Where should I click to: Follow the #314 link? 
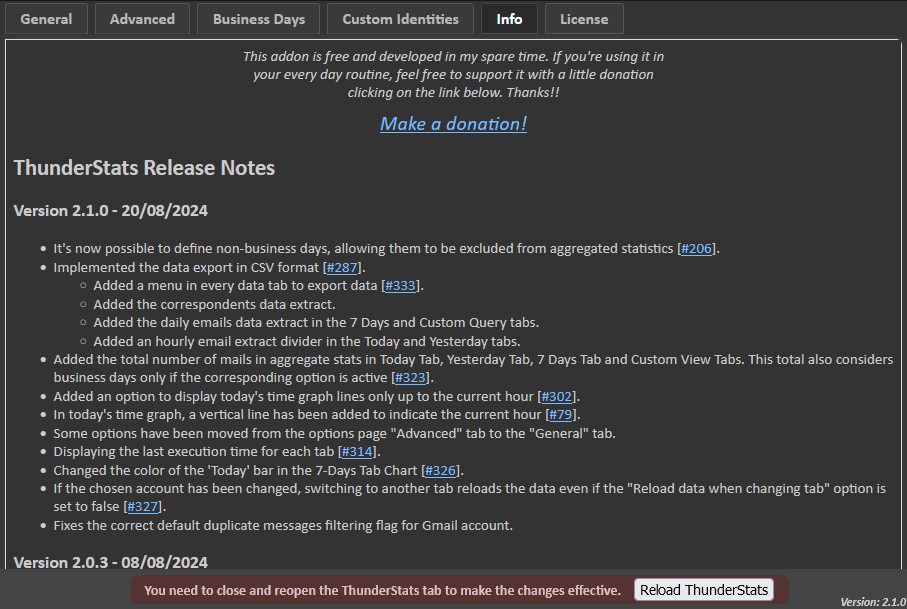point(357,452)
